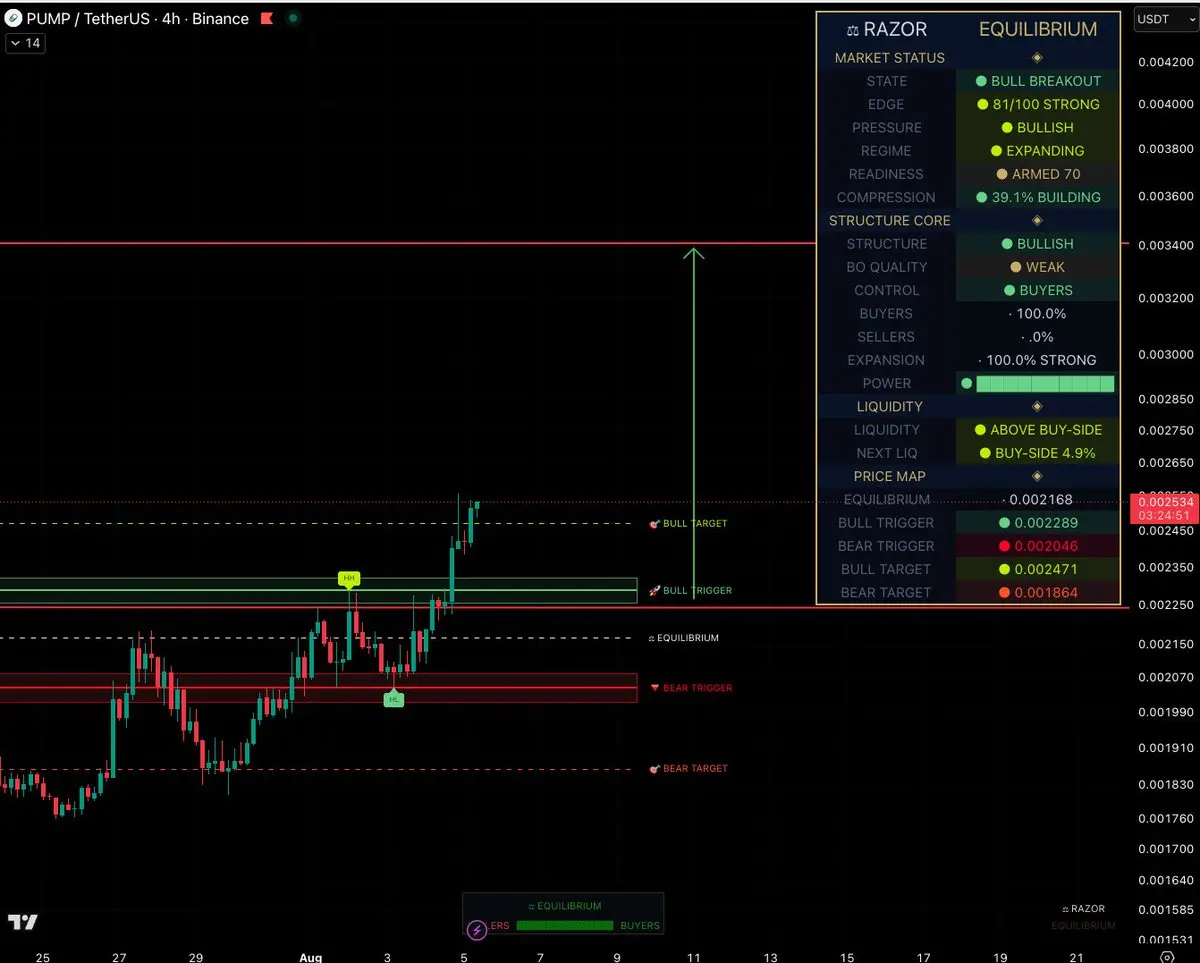Click the 0.001864 bear target price
The height and width of the screenshot is (963, 1200).
tap(1038, 592)
